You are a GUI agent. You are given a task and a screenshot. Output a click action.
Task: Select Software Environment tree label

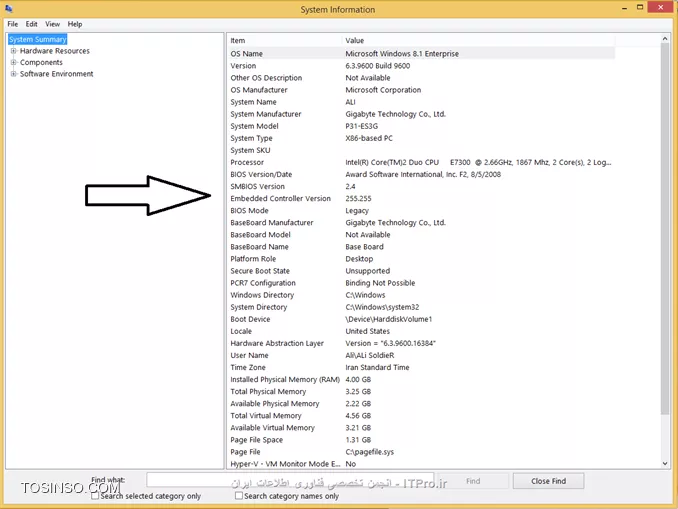(x=57, y=74)
